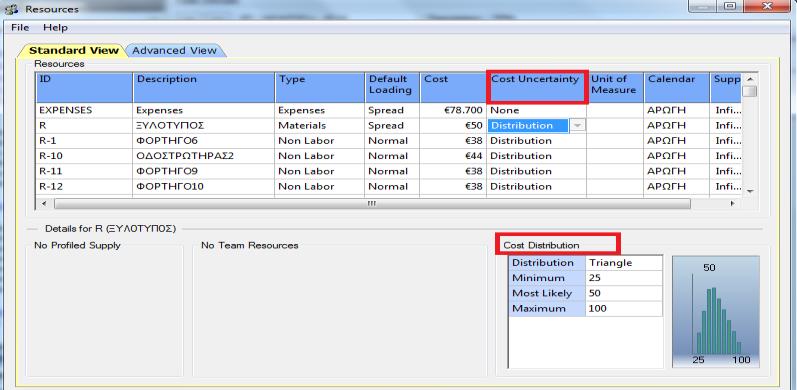Viewport: 797px width, 390px height.
Task: Click the Distribution cell of row R-10
Action: [536, 156]
